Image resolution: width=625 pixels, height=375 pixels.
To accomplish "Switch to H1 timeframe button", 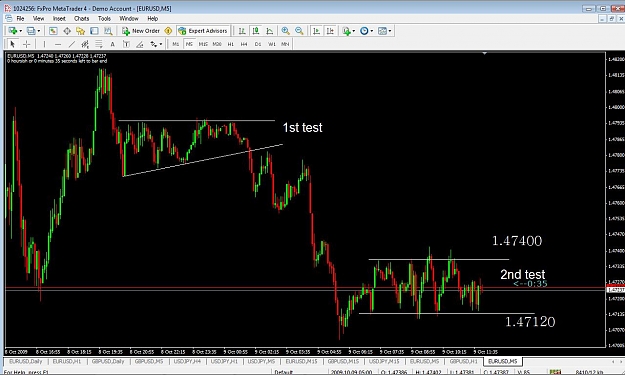I will click(x=230, y=44).
